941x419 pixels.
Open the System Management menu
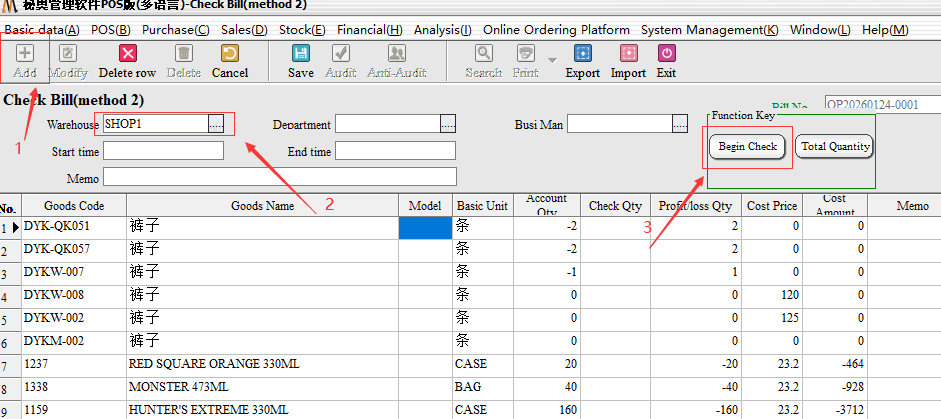pos(709,30)
